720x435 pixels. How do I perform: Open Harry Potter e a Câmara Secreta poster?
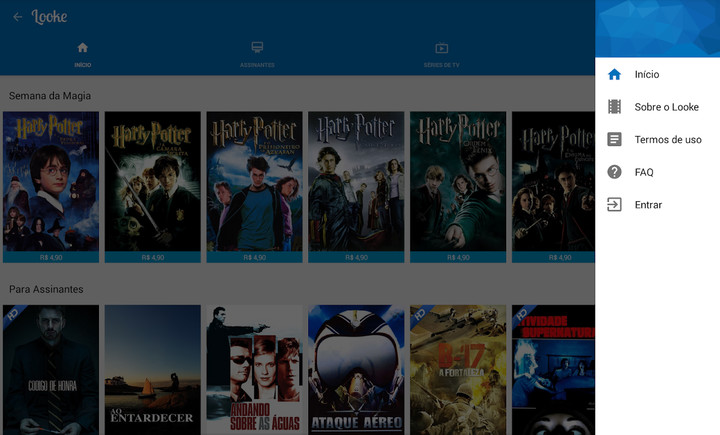[153, 180]
